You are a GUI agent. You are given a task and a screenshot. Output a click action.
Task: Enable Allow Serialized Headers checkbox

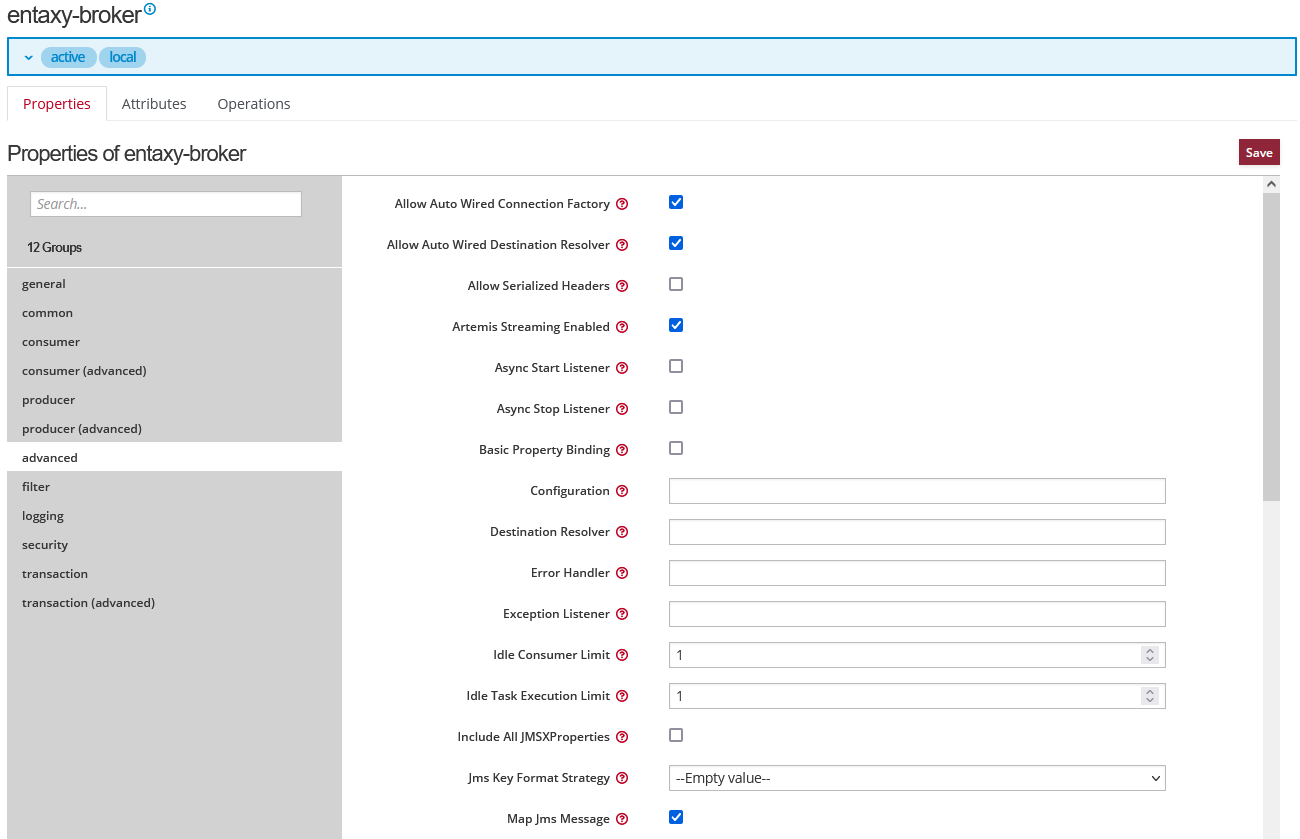click(x=676, y=284)
